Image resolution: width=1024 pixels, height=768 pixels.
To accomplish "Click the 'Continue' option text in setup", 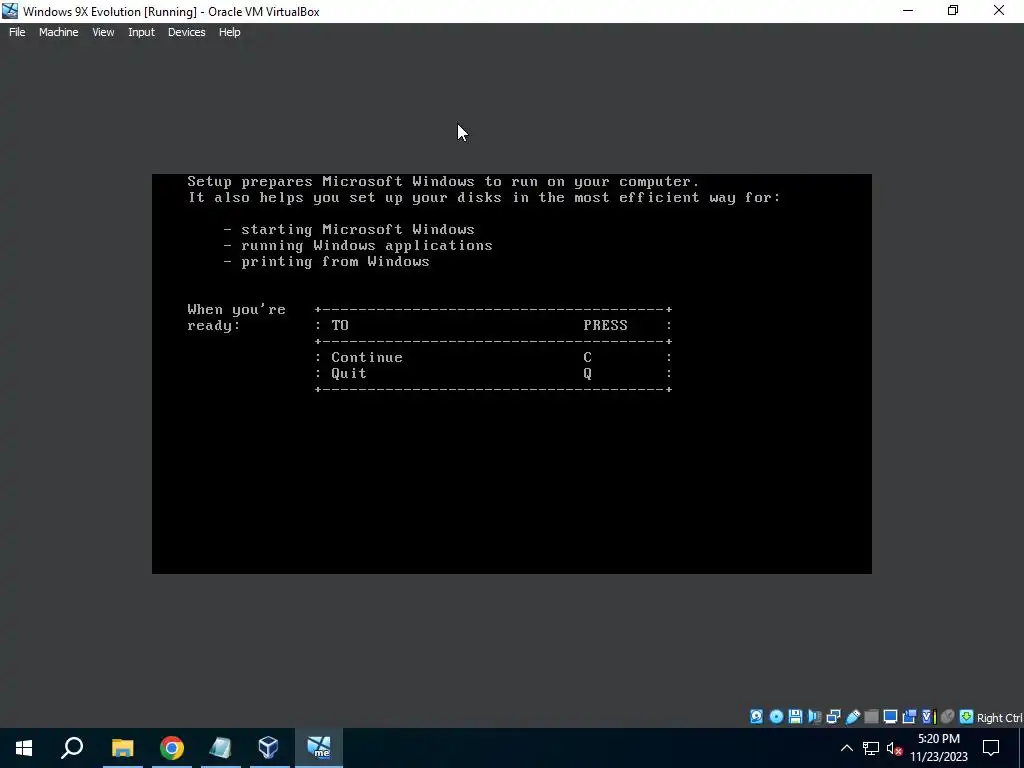I will 367,357.
